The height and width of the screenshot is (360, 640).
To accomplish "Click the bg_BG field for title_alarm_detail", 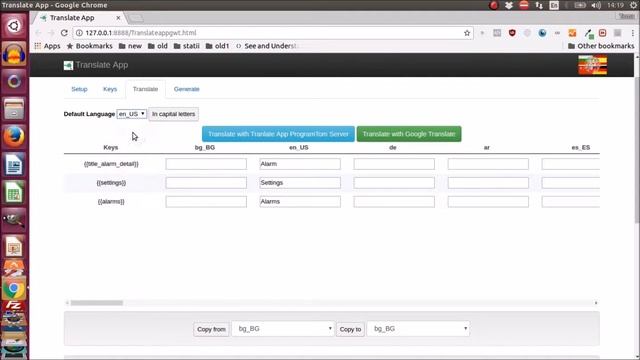I will point(206,164).
